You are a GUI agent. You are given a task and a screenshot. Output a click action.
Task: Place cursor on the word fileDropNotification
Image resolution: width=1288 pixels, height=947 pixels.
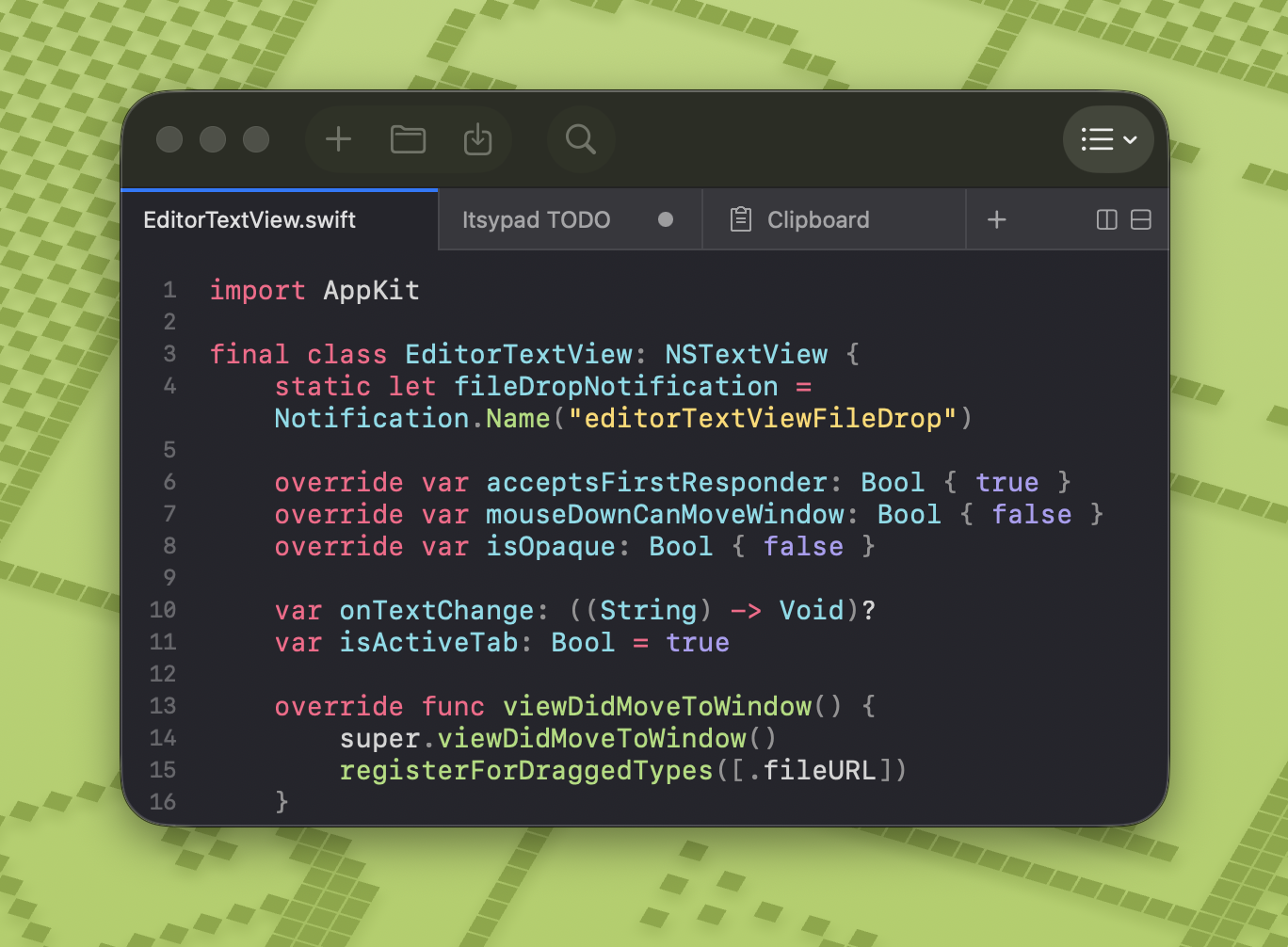[x=617, y=386]
